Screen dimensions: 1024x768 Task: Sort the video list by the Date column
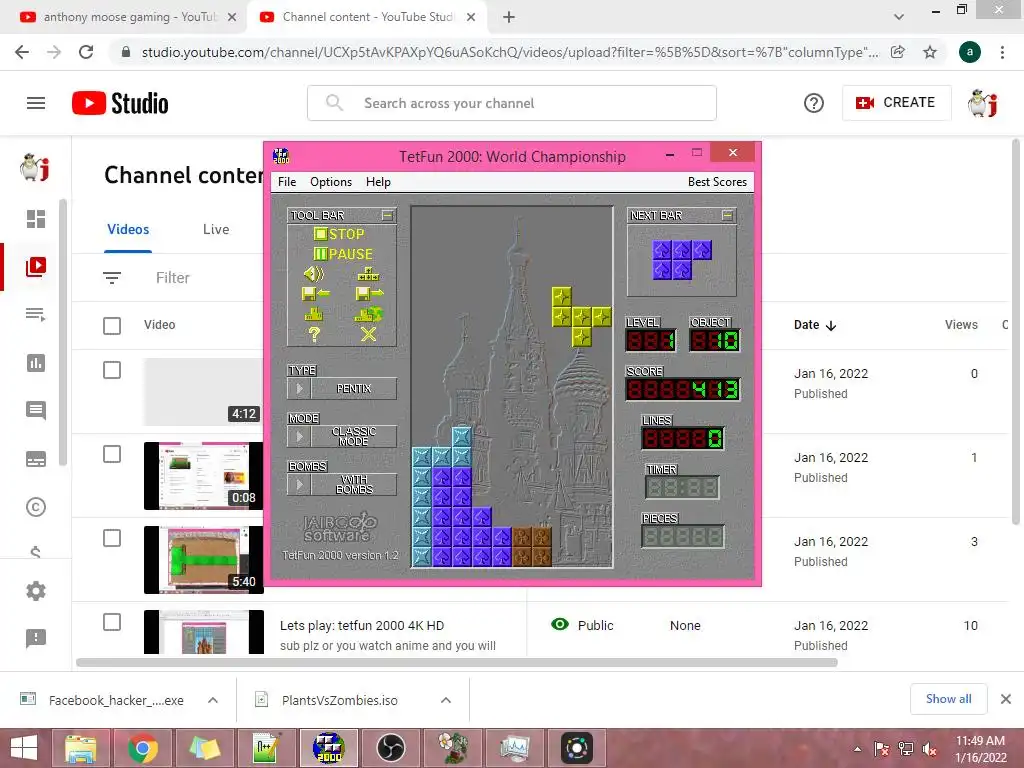[x=814, y=325]
